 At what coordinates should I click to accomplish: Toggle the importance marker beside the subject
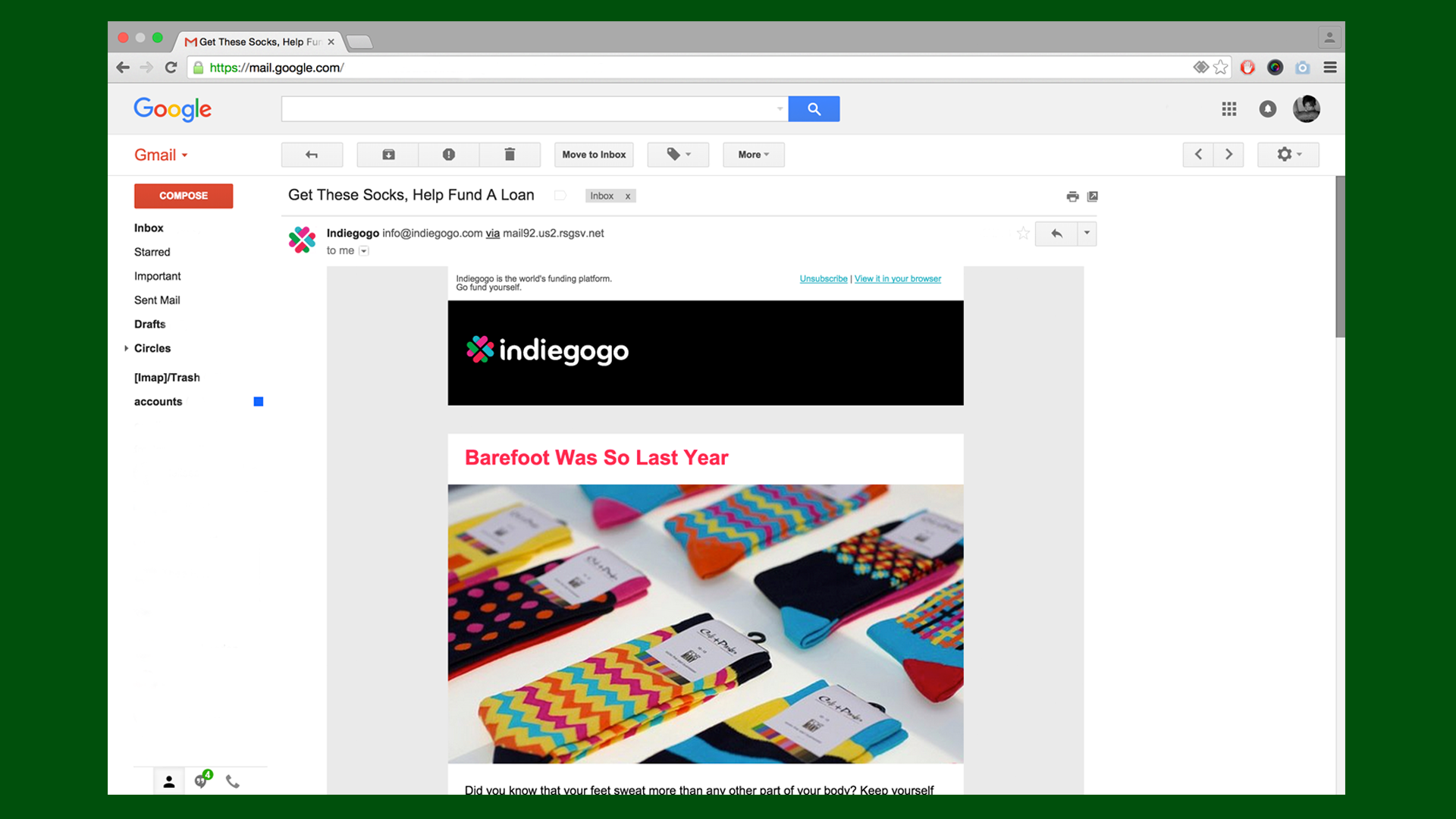point(560,196)
